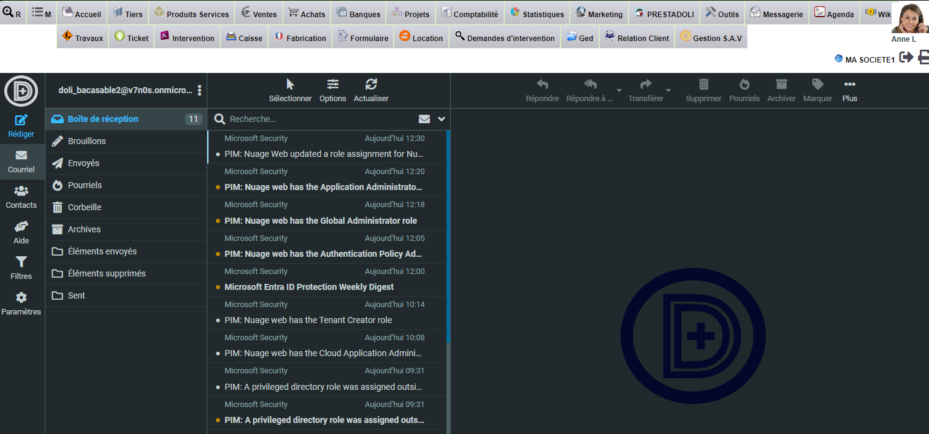Open the Tiers menu tab

click(x=128, y=14)
